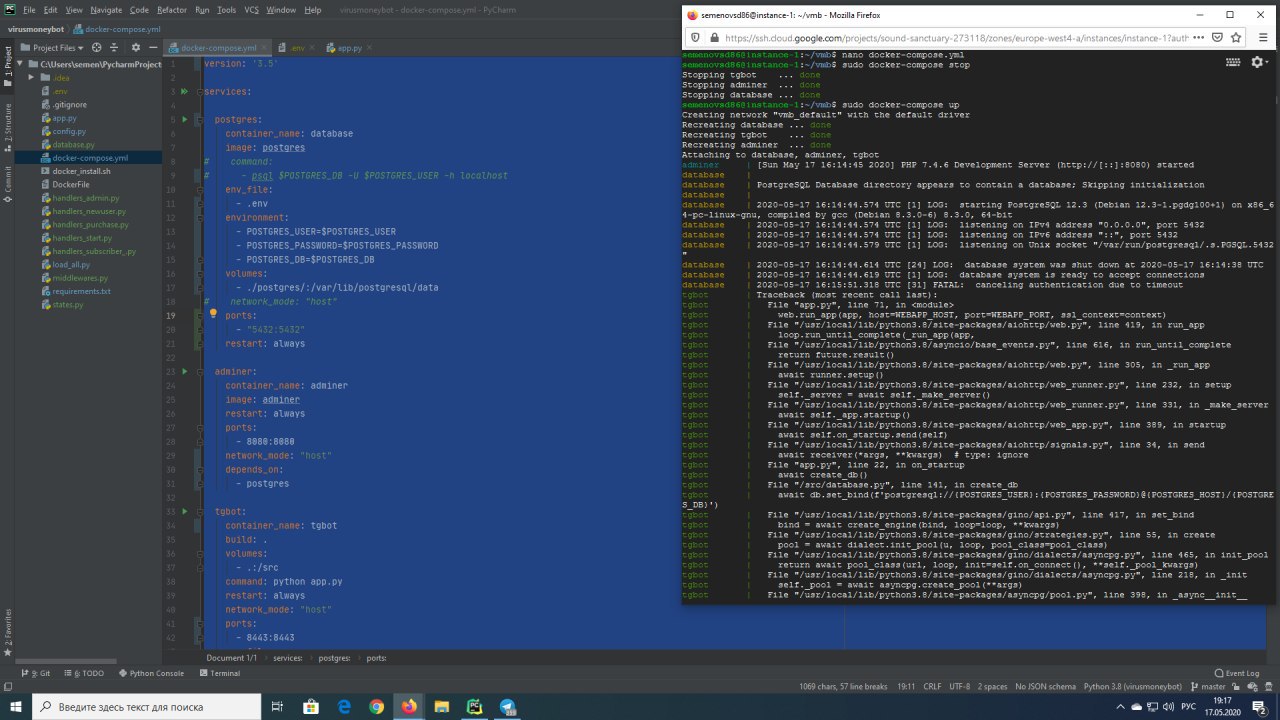
Task: Select database.py in project tree
Action: (x=73, y=144)
